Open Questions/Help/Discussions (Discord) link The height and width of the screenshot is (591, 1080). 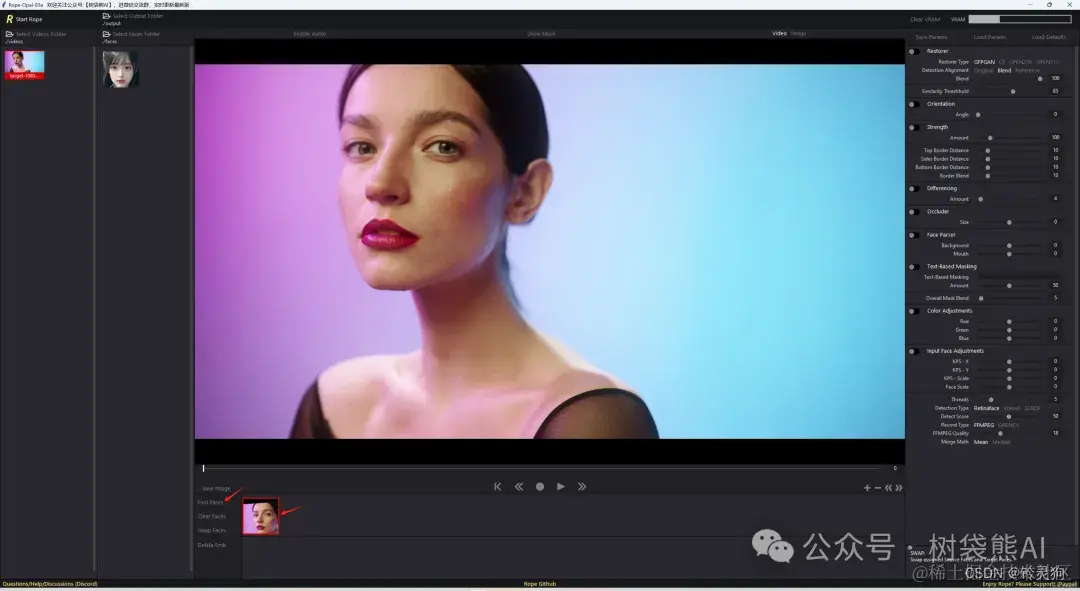click(50, 584)
